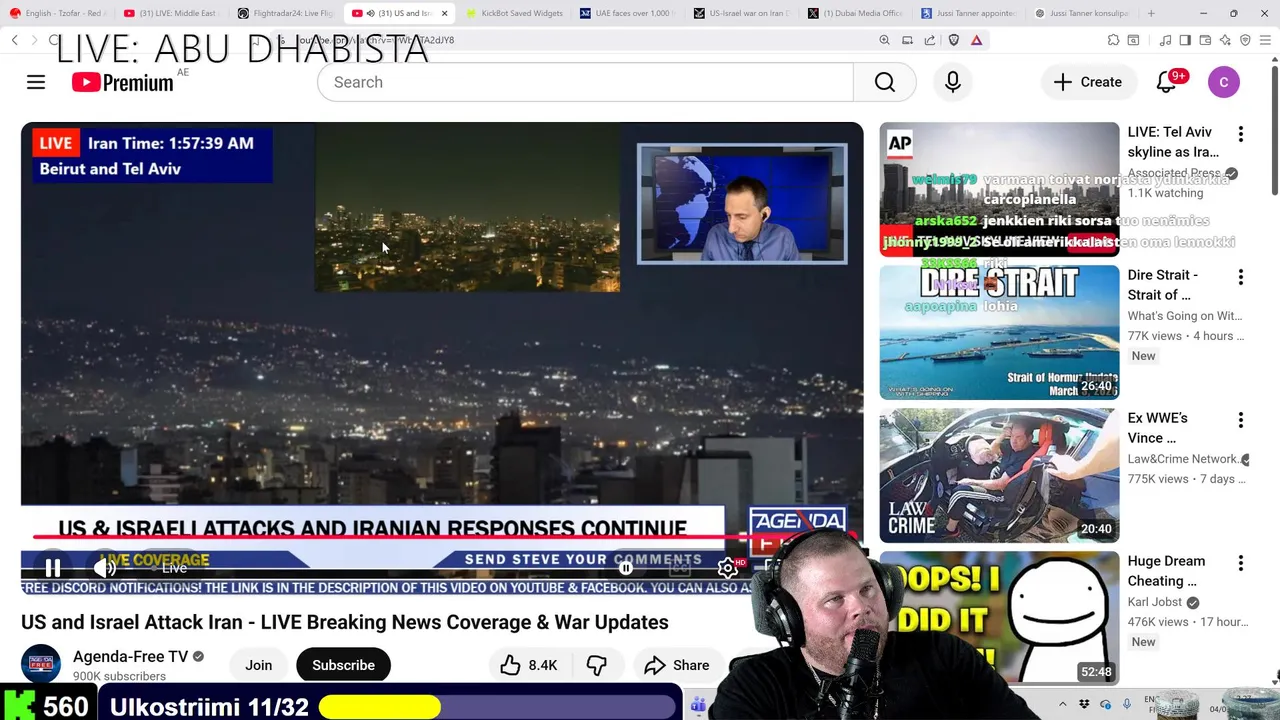Image resolution: width=1280 pixels, height=720 pixels.
Task: Open the Dire Strait video thumbnail
Action: coord(999,332)
